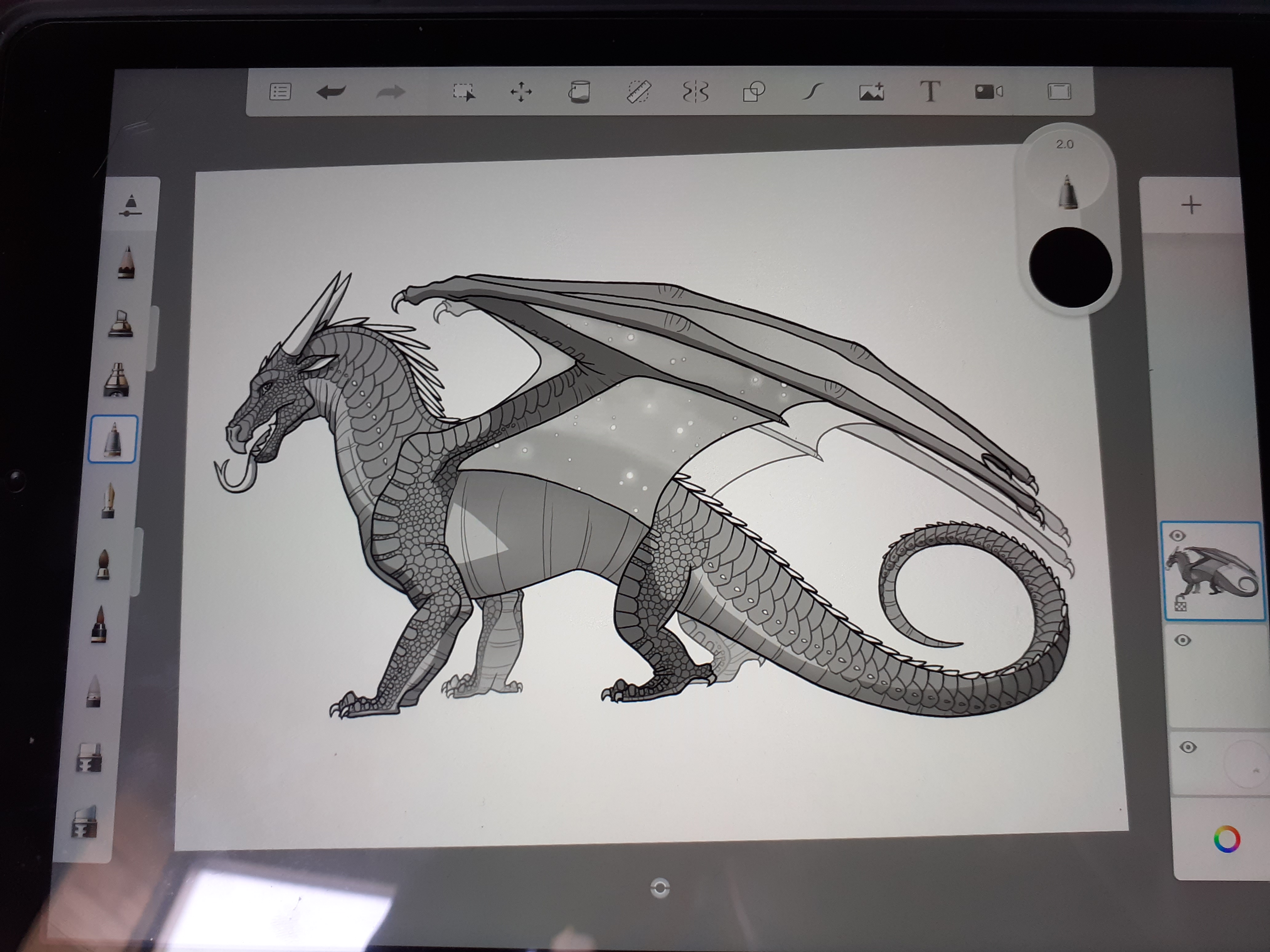
Task: Toggle full screen UI view
Action: coord(1059,92)
